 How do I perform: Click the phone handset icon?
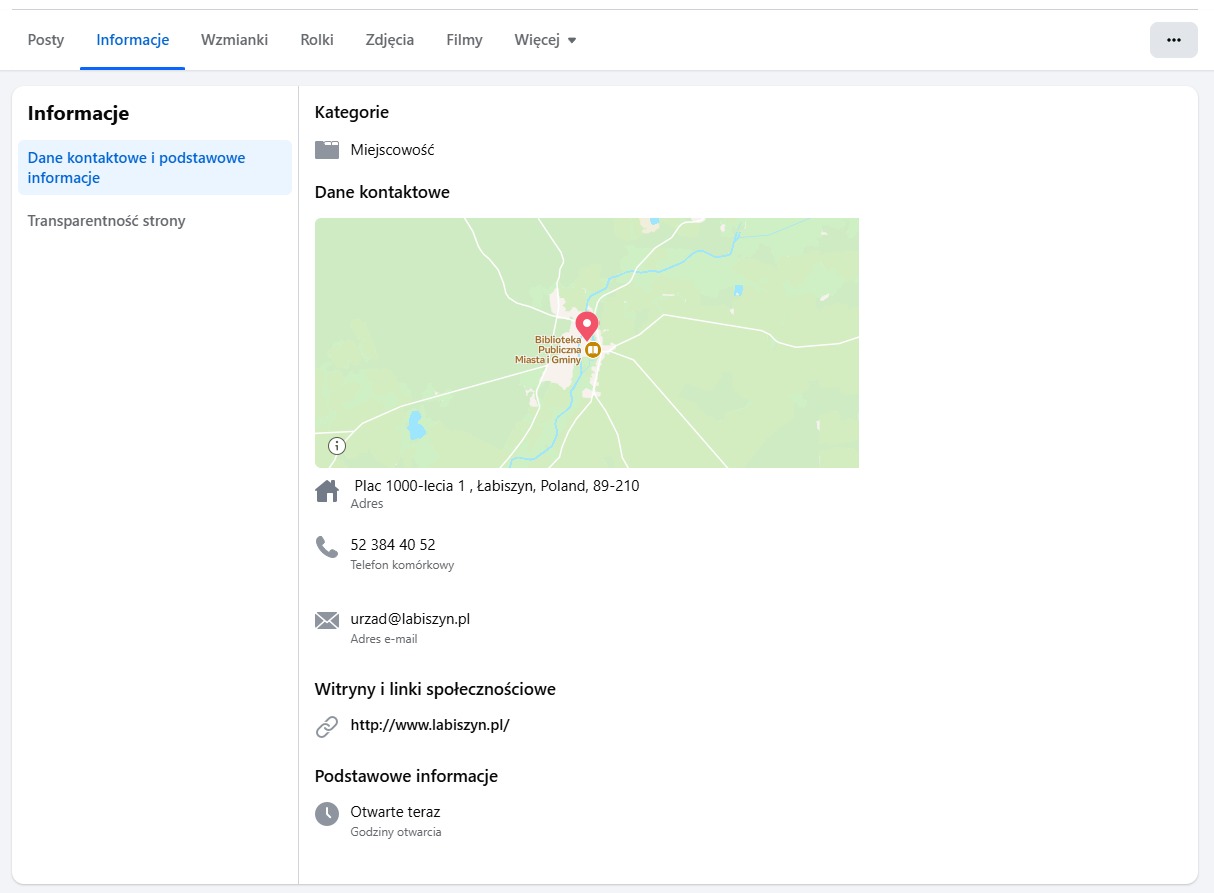(327, 547)
